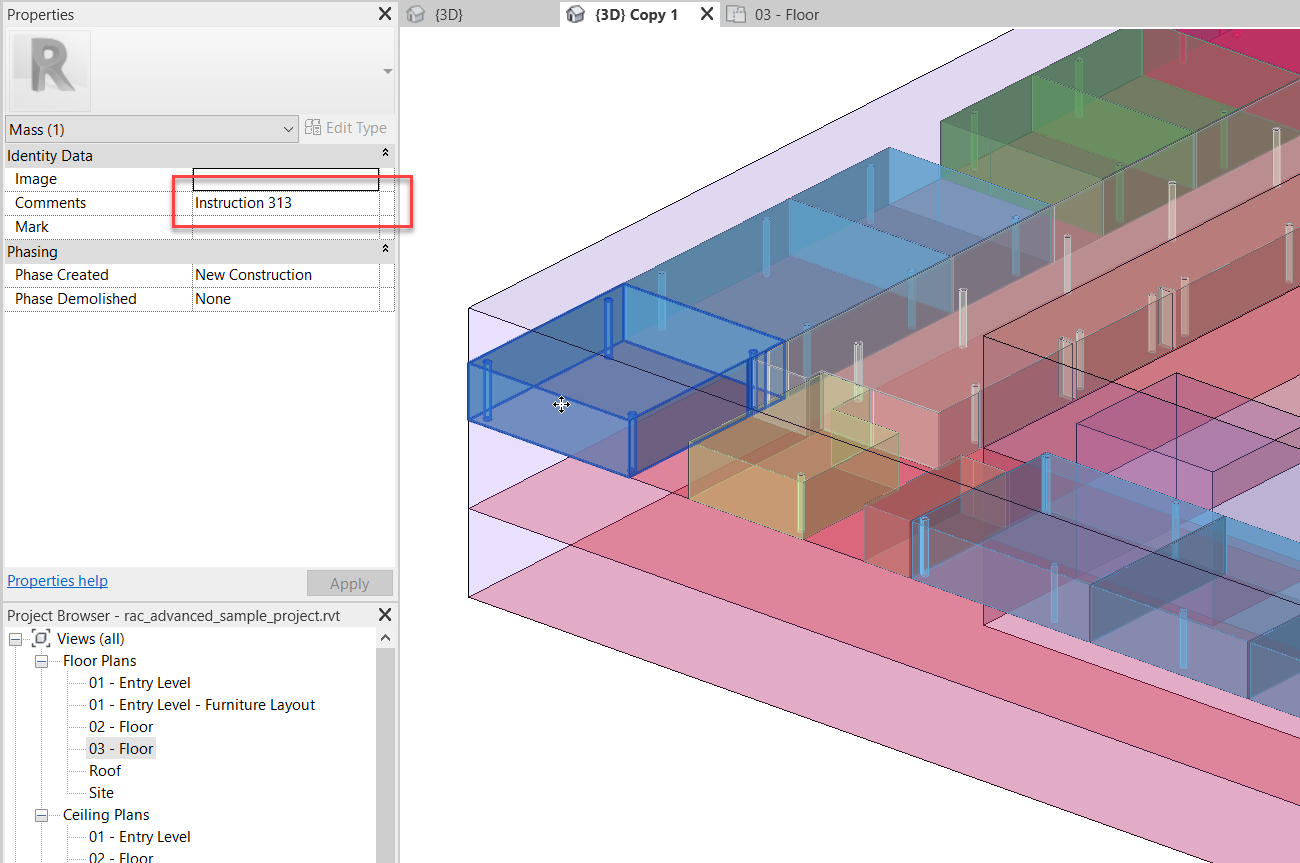Collapse the Floor Plans branch
The image size is (1300, 863).
tap(41, 661)
